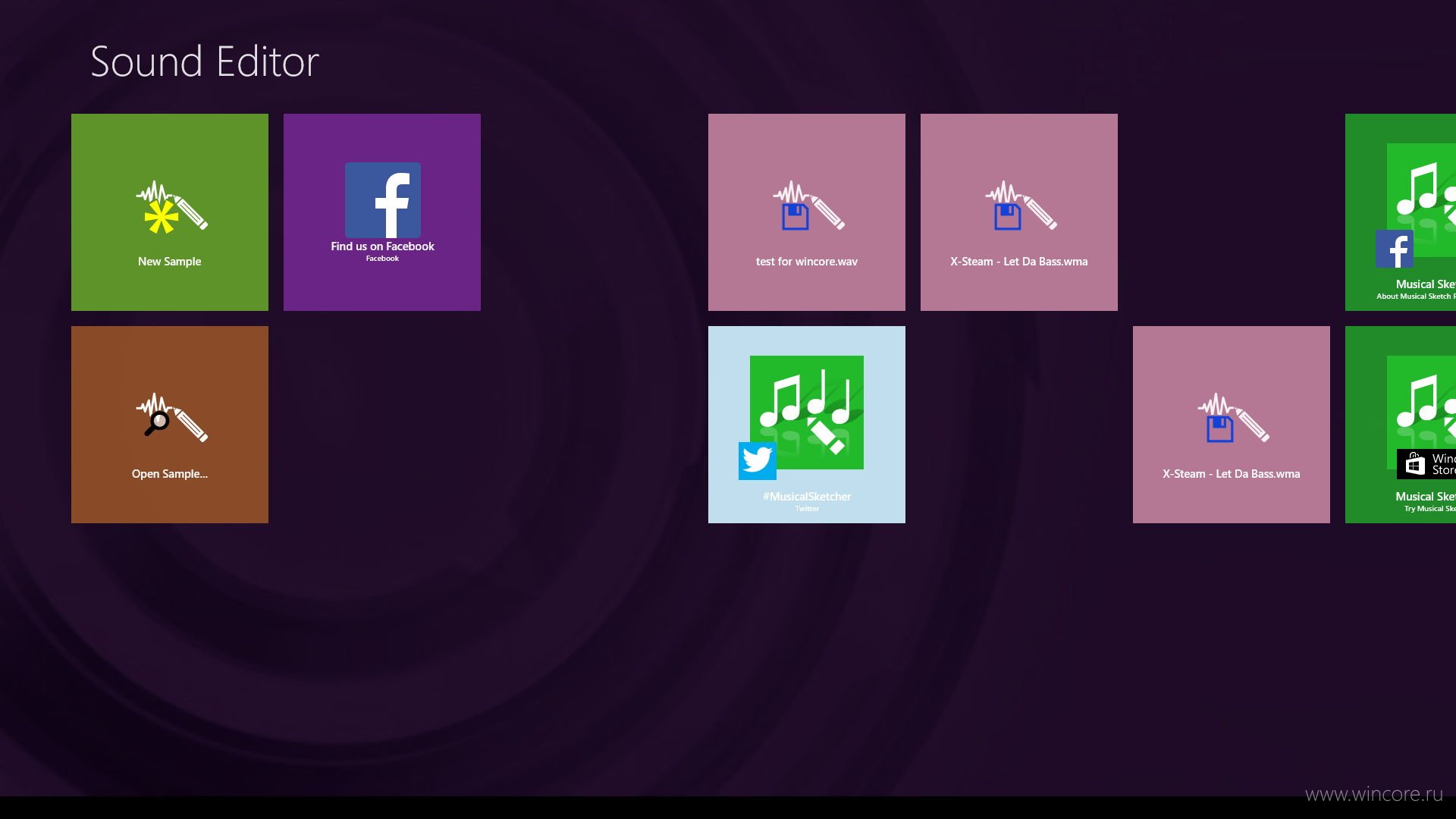Click the Sound Editor page title
Image resolution: width=1456 pixels, height=819 pixels.
coord(205,61)
